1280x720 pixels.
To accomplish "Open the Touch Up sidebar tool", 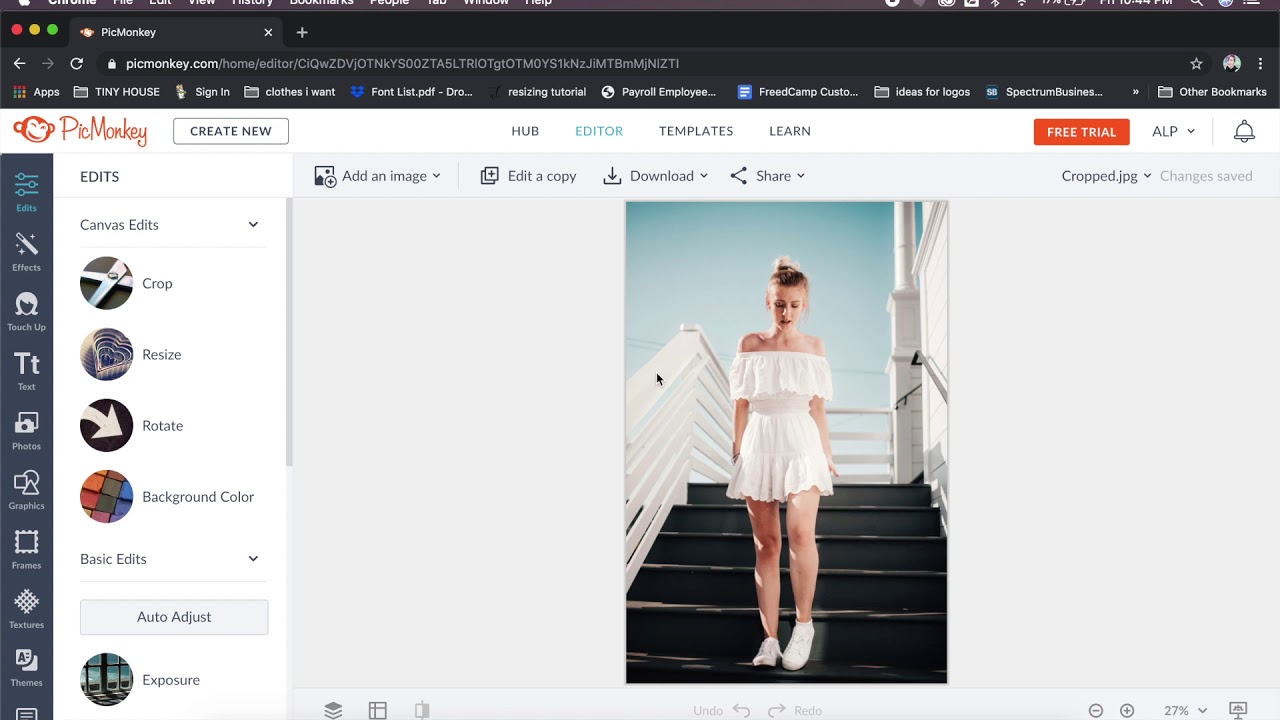I will click(x=26, y=312).
